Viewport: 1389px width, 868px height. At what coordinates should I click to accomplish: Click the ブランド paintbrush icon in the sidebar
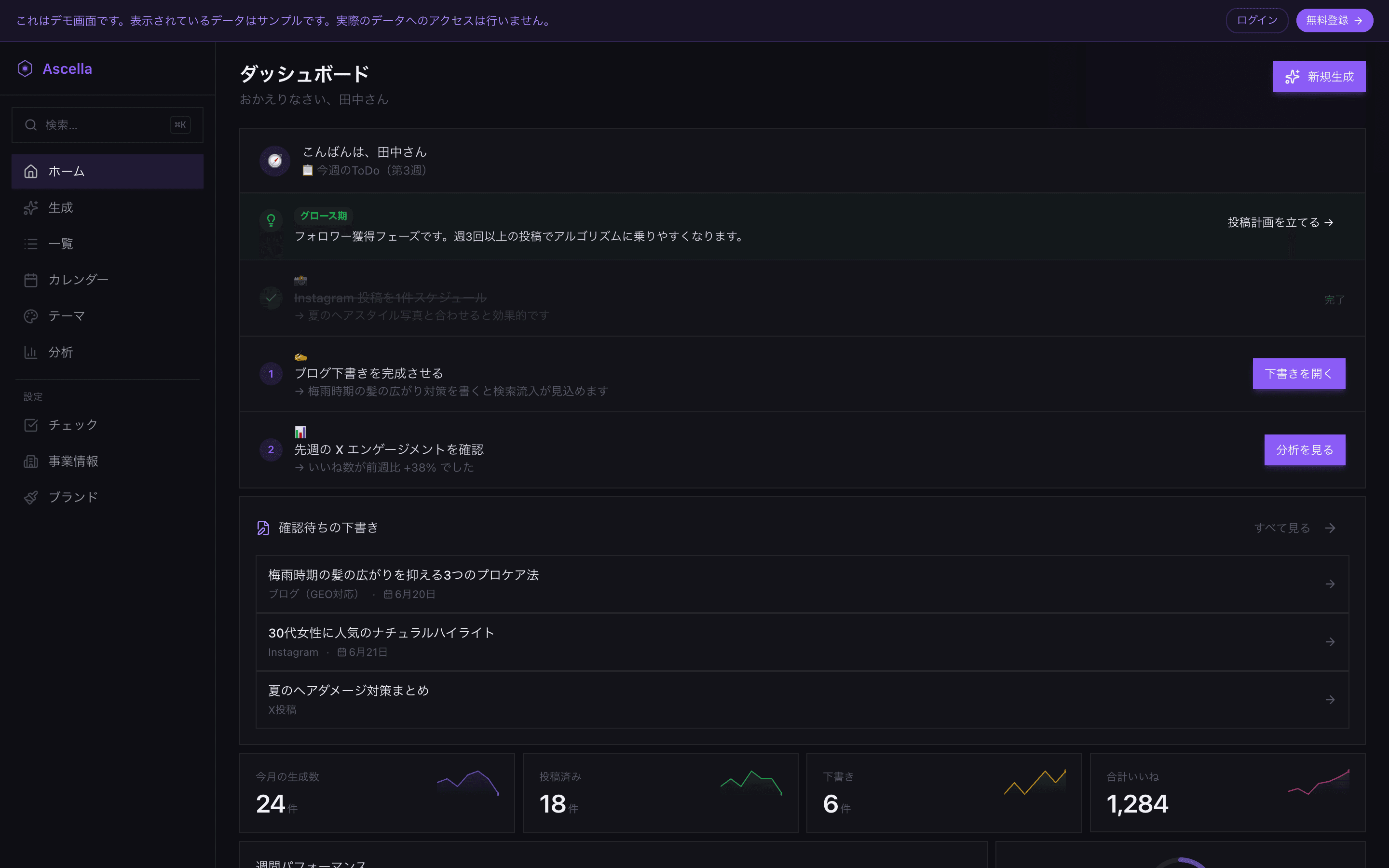tap(31, 497)
